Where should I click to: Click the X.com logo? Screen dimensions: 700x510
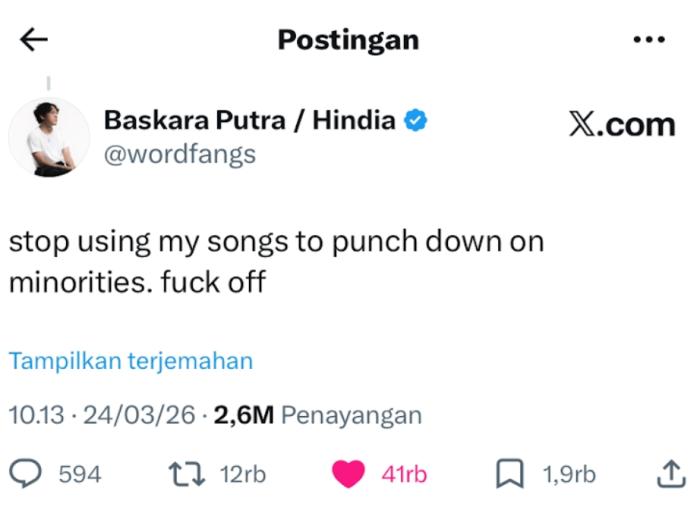622,125
